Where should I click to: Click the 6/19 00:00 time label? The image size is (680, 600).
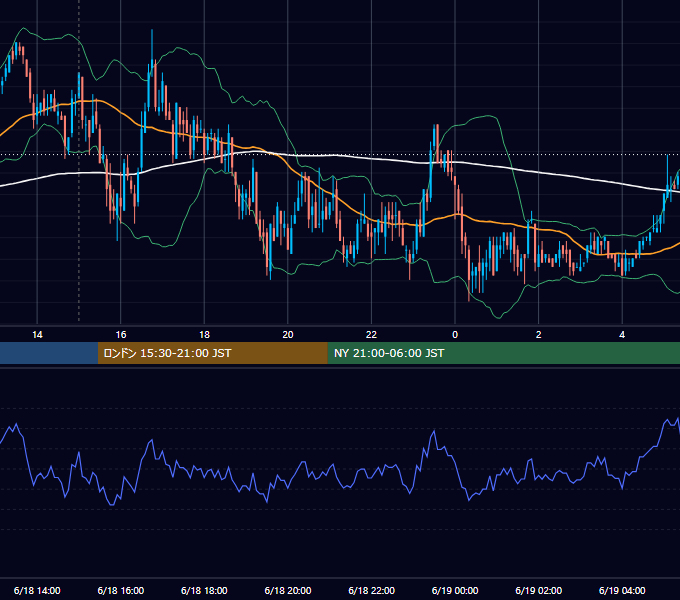click(x=455, y=590)
